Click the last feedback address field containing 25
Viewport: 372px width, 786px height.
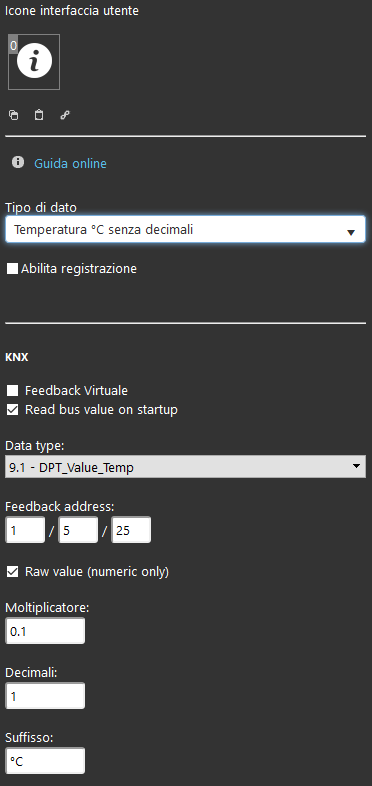(131, 530)
